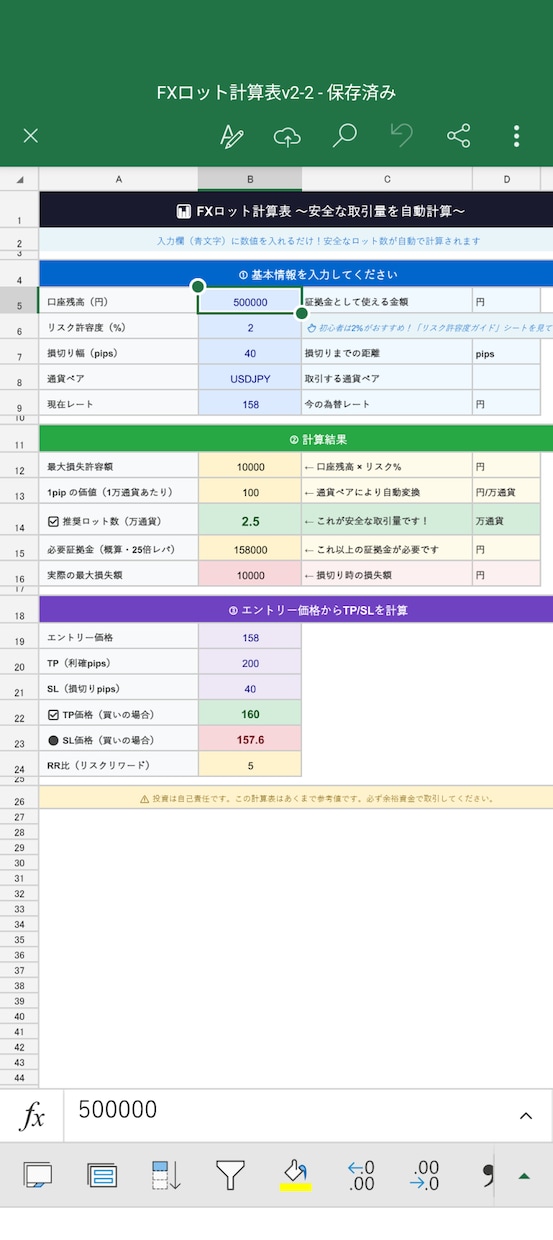Open the text editing pen tool
Image resolution: width=553 pixels, height=1240 pixels.
(x=231, y=136)
